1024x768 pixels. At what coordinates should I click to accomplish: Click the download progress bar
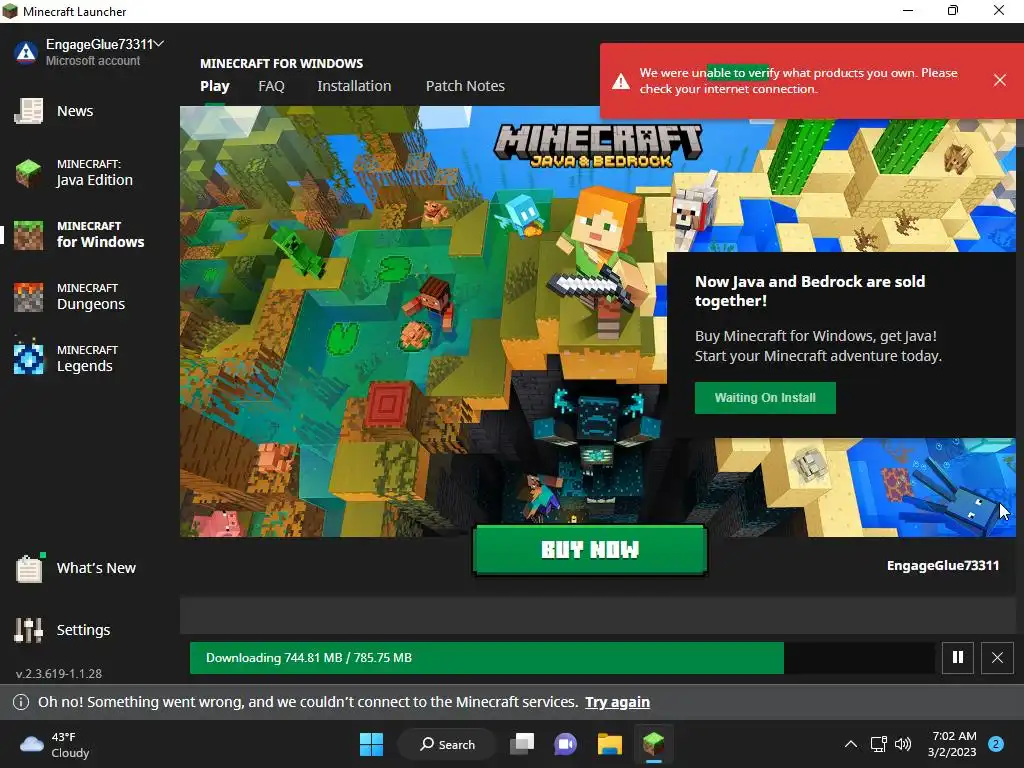(562, 658)
